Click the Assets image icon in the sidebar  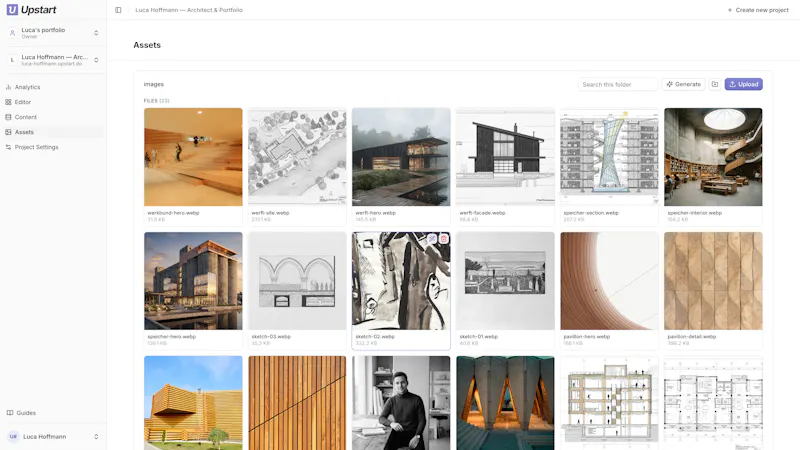tap(8, 132)
